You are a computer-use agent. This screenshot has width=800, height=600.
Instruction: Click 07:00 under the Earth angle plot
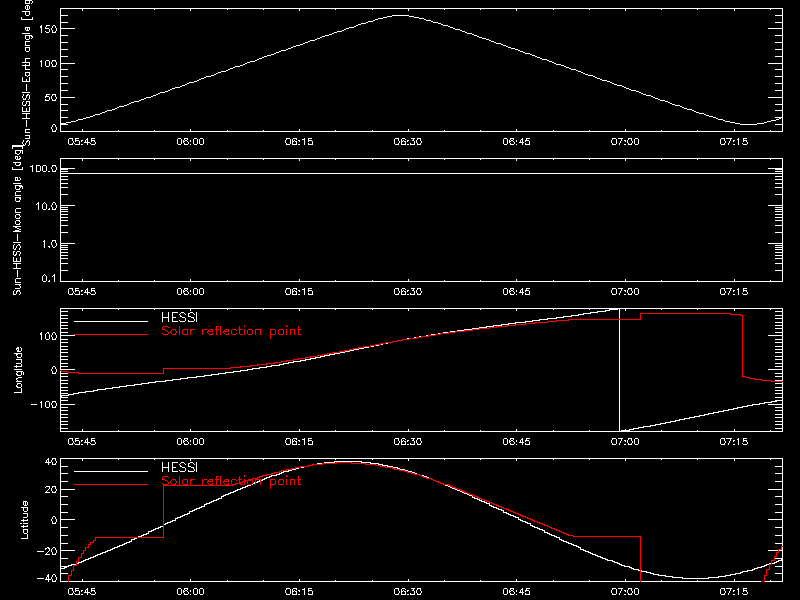[x=625, y=141]
